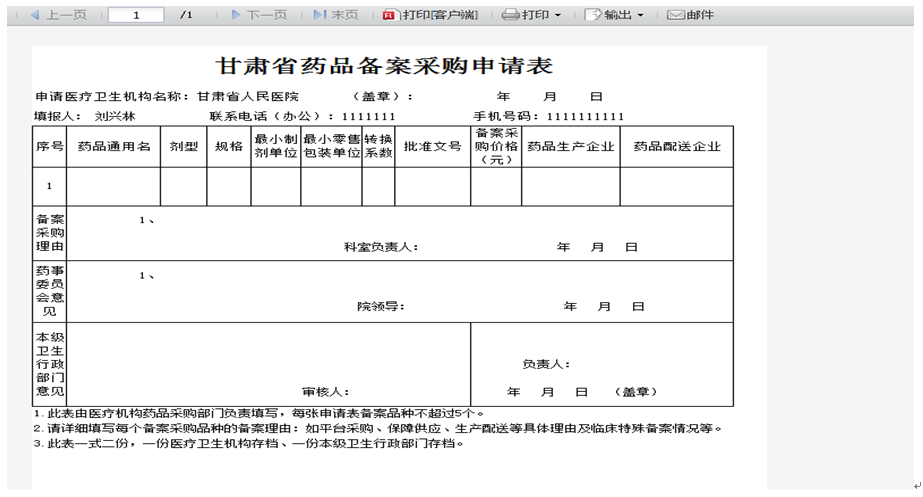Screen dimensions: 923x497
Task: Click the 审核人 label
Action: pos(326,392)
